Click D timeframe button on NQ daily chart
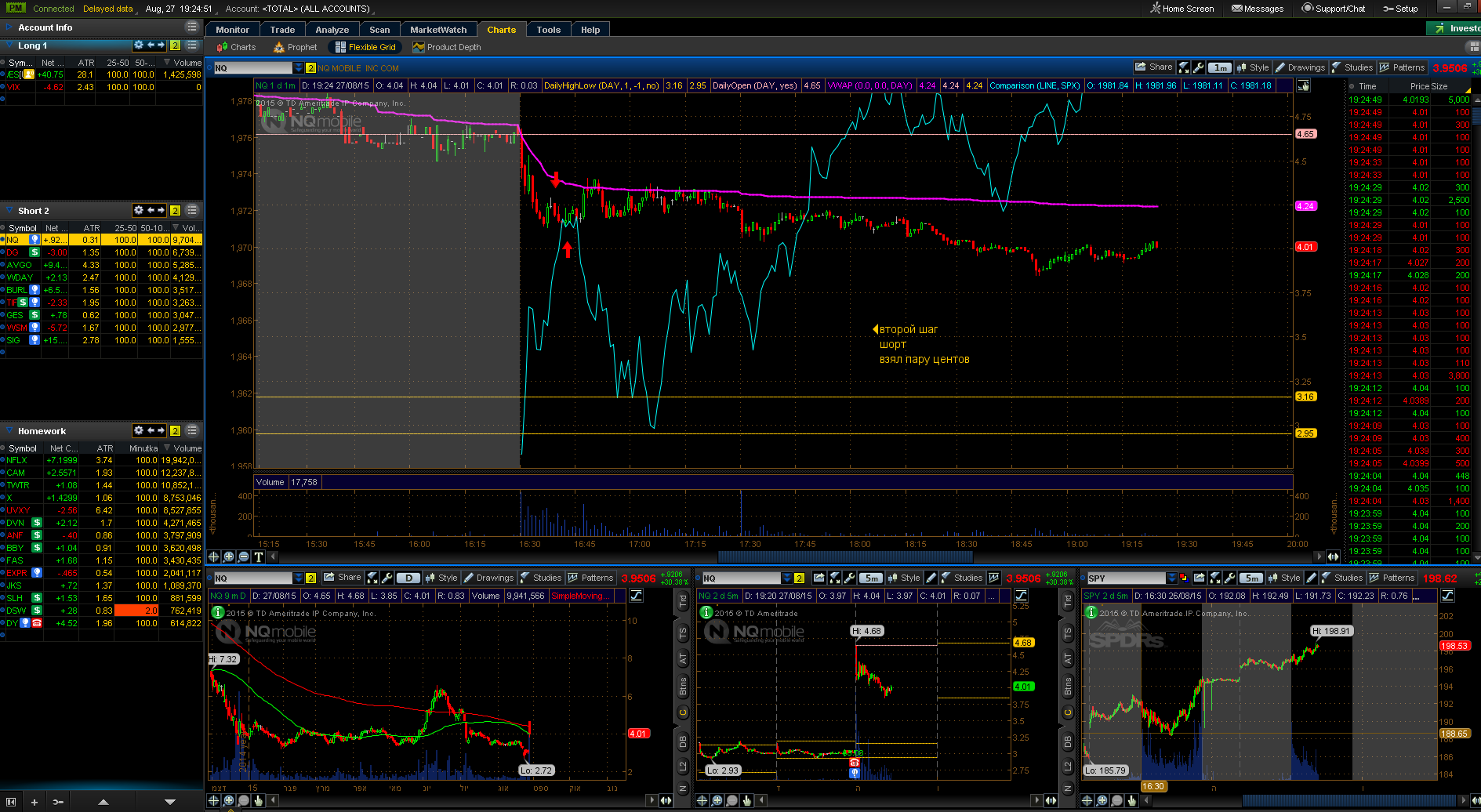Image resolution: width=1481 pixels, height=812 pixels. (408, 578)
